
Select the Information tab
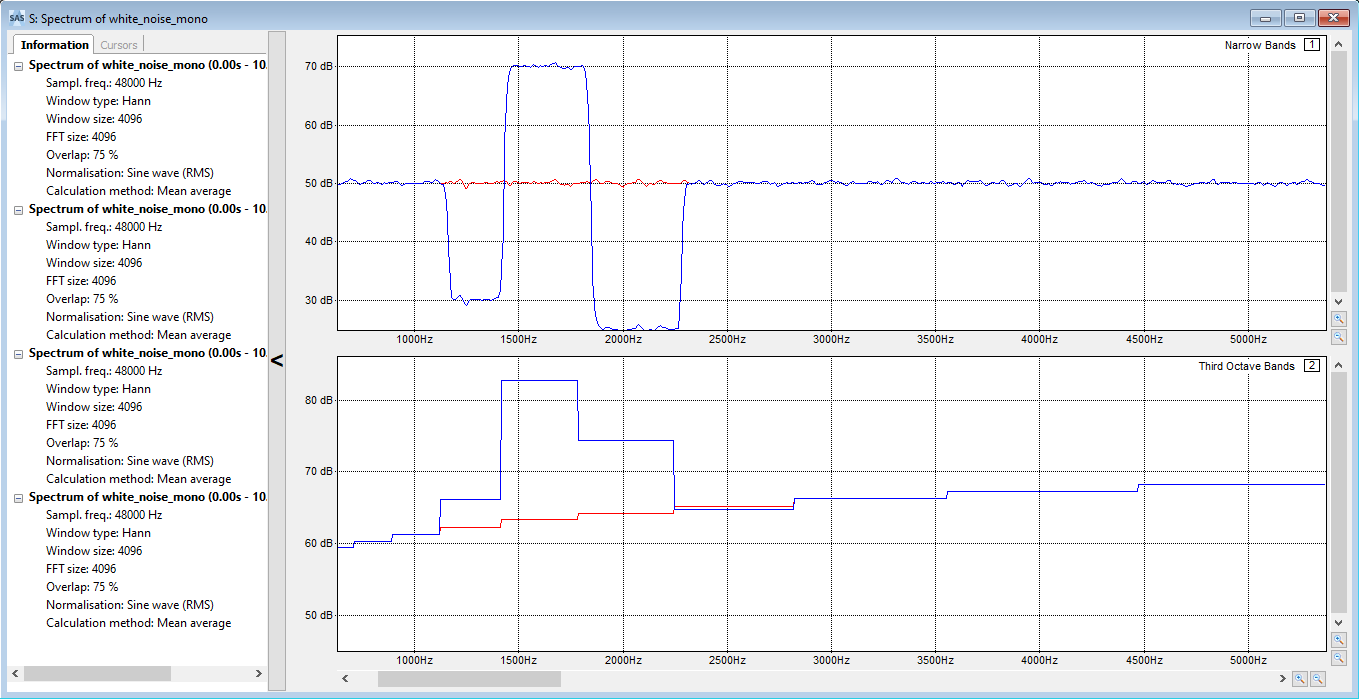[52, 44]
